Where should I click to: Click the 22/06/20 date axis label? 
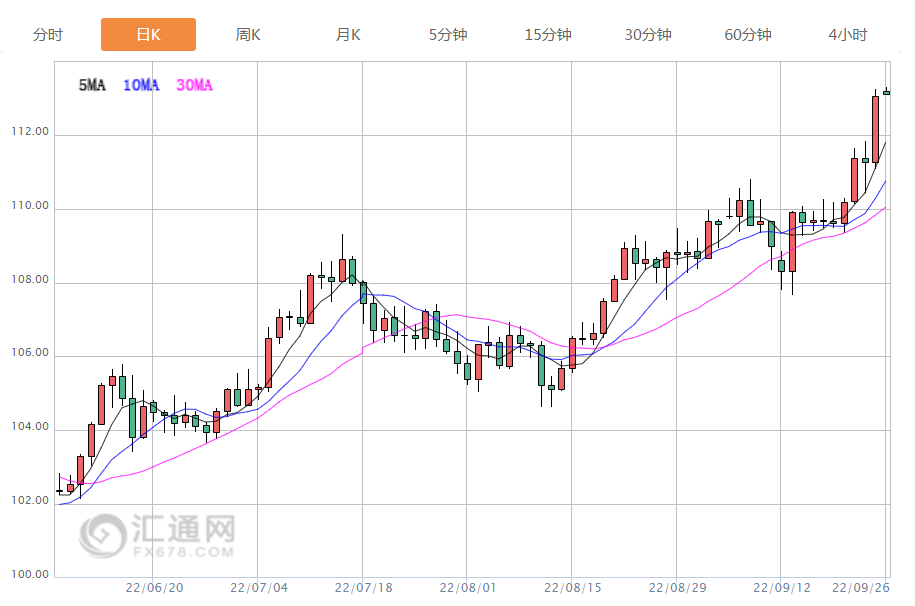(154, 589)
